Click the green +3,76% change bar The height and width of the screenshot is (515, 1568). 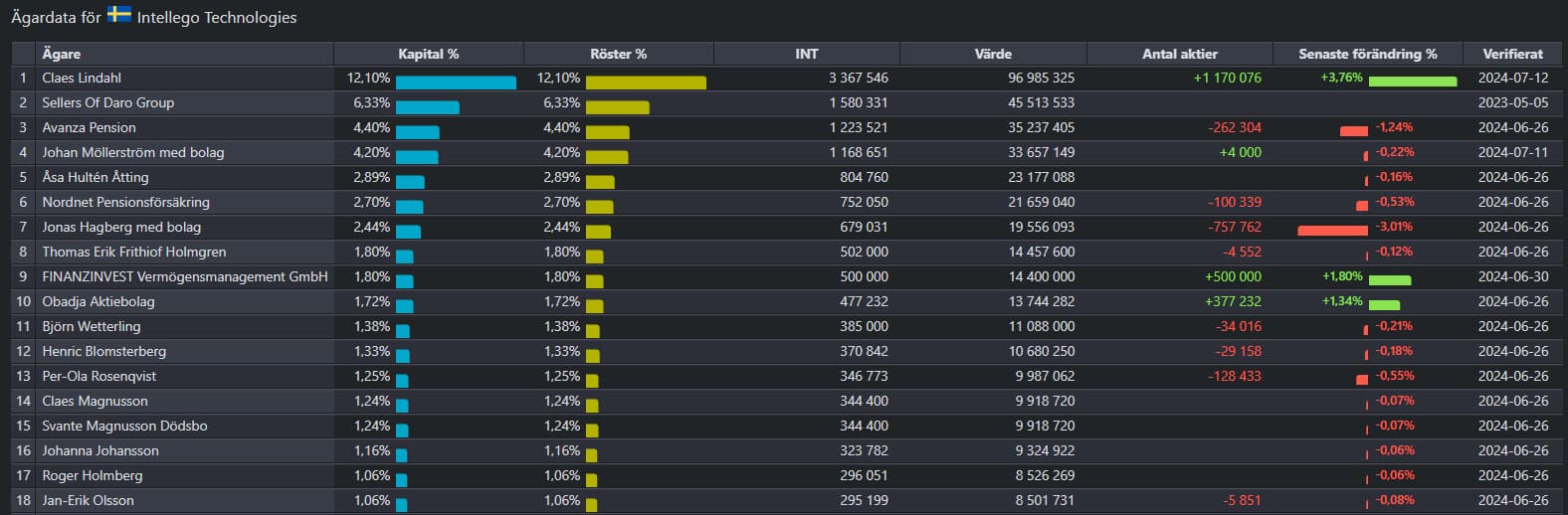(1412, 82)
